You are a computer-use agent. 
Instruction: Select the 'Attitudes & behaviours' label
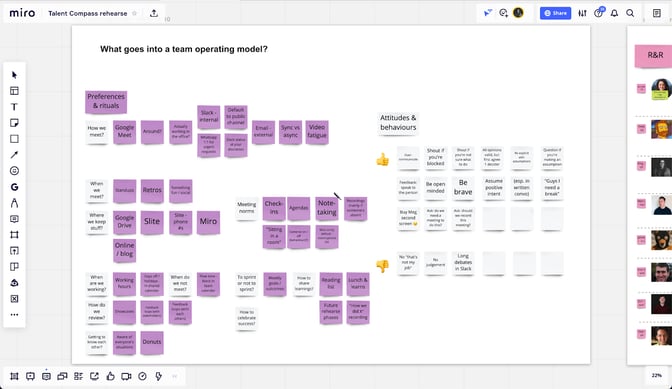click(398, 123)
